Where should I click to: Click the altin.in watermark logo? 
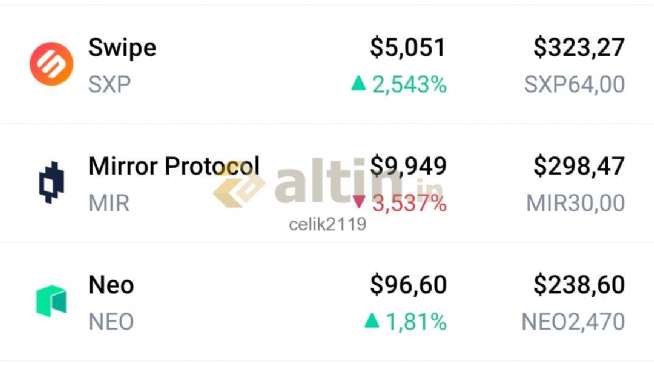tap(328, 183)
